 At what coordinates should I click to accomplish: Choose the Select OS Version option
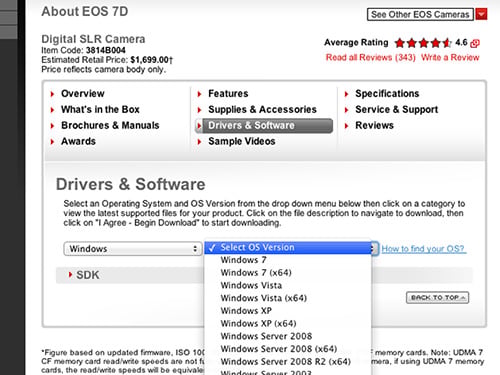tap(288, 247)
